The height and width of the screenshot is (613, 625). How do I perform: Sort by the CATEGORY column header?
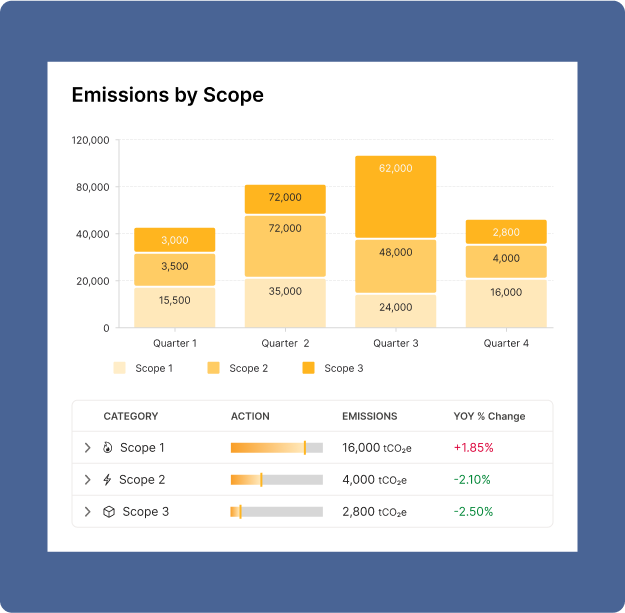pyautogui.click(x=130, y=416)
